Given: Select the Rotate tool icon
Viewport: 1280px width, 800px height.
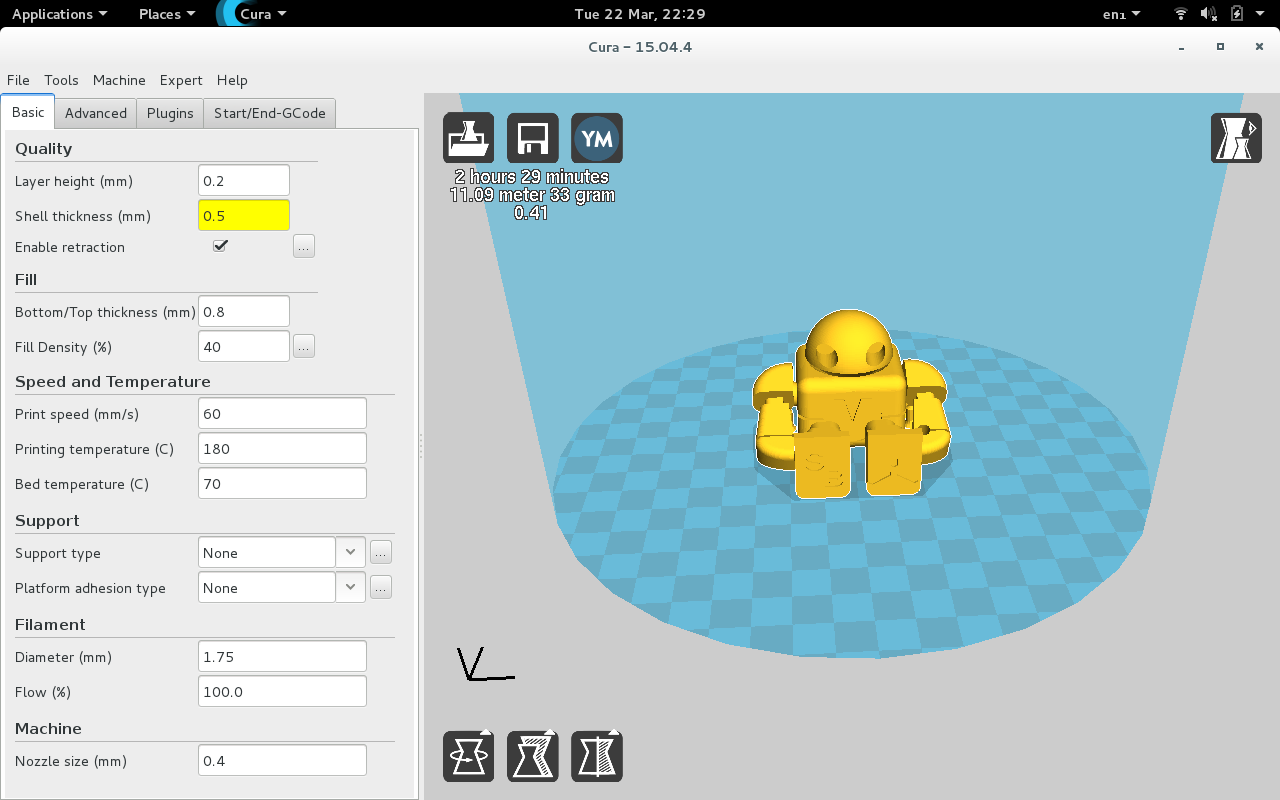Looking at the screenshot, I should (468, 756).
